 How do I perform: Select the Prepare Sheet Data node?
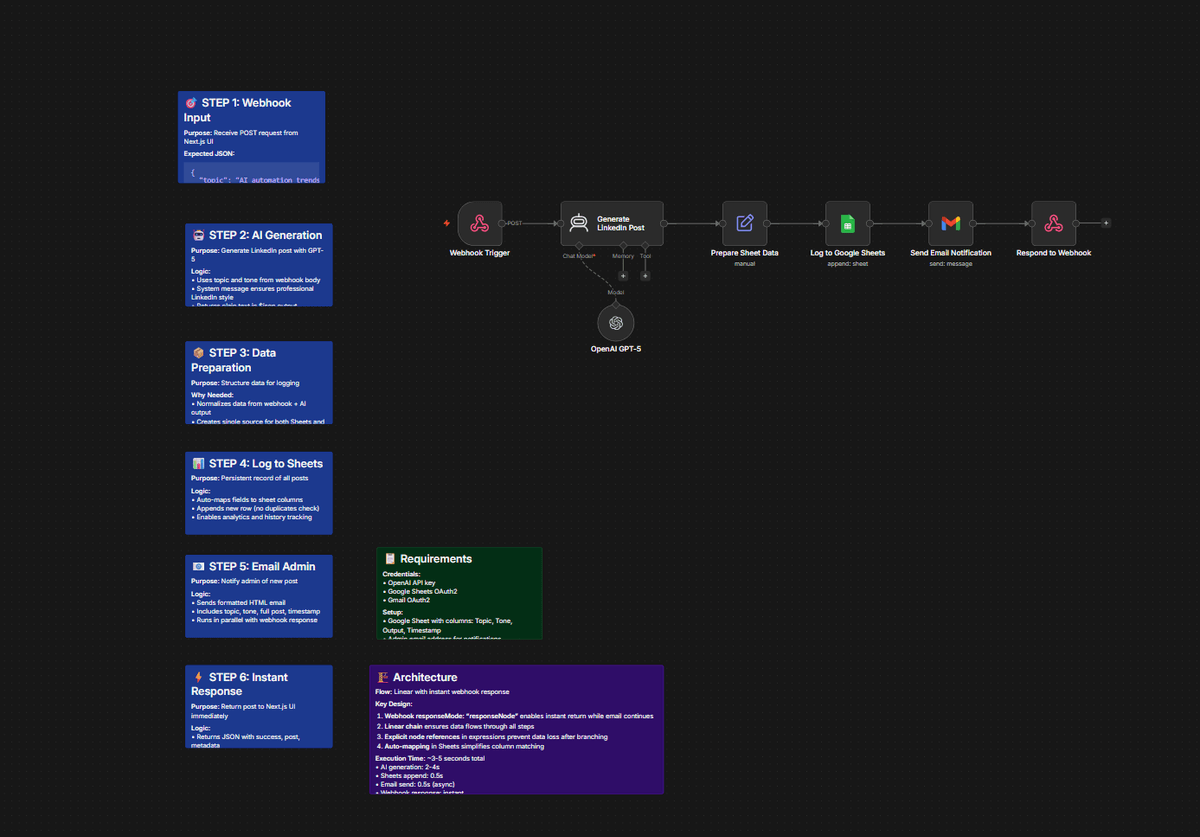745,223
